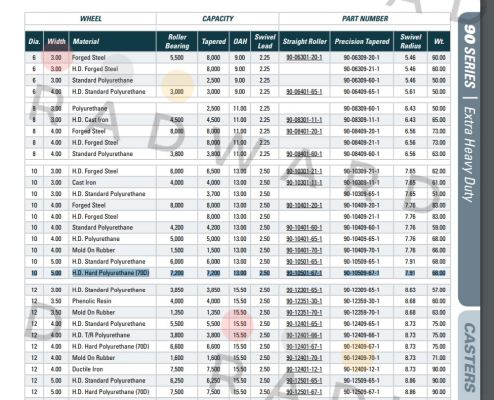Select part number 90-12359-30-1

(362, 301)
